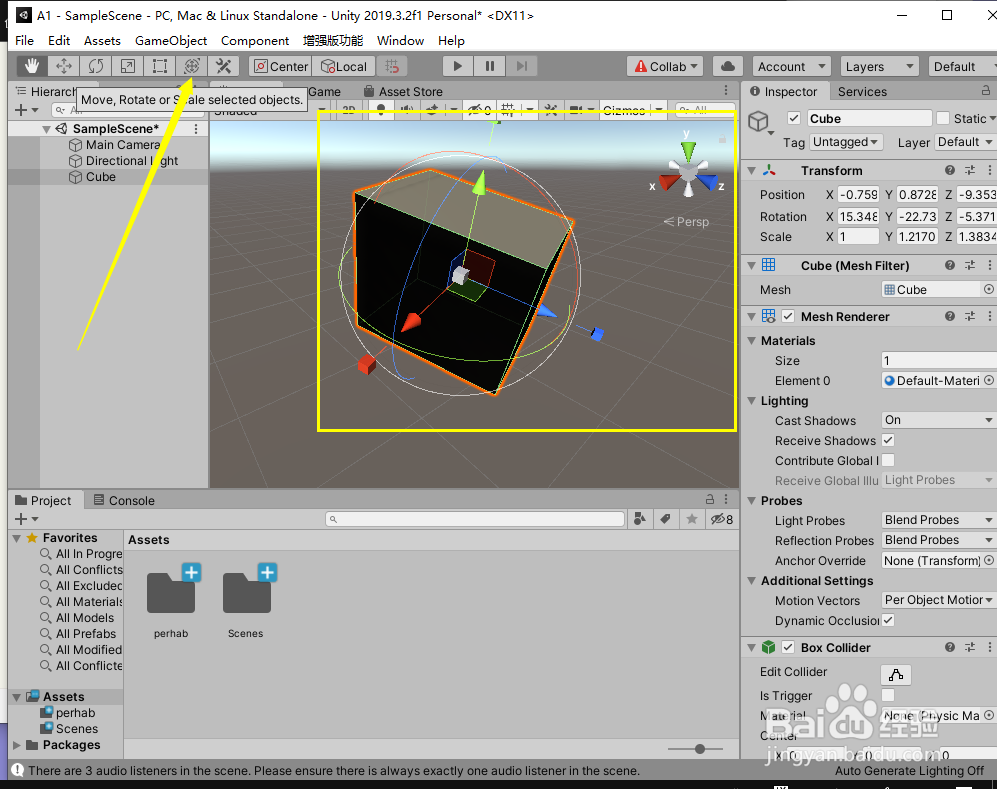
Task: Click the scene orientation gizmo Y axis cone
Action: tap(688, 150)
